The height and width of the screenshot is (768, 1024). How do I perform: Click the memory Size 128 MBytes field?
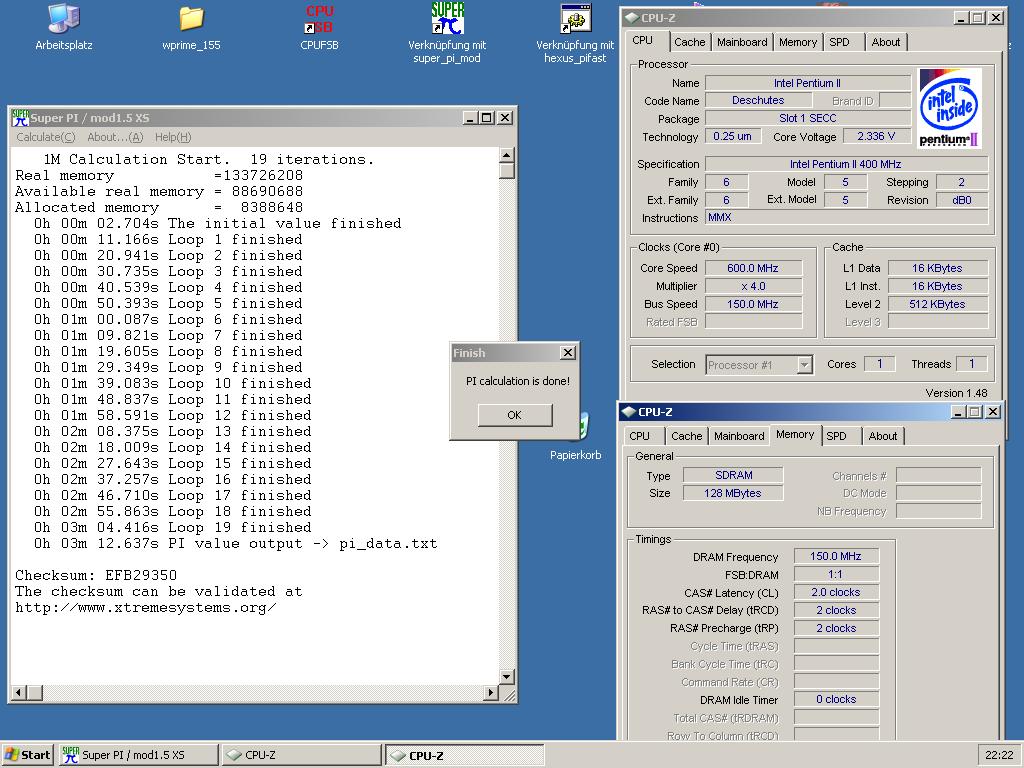(733, 494)
